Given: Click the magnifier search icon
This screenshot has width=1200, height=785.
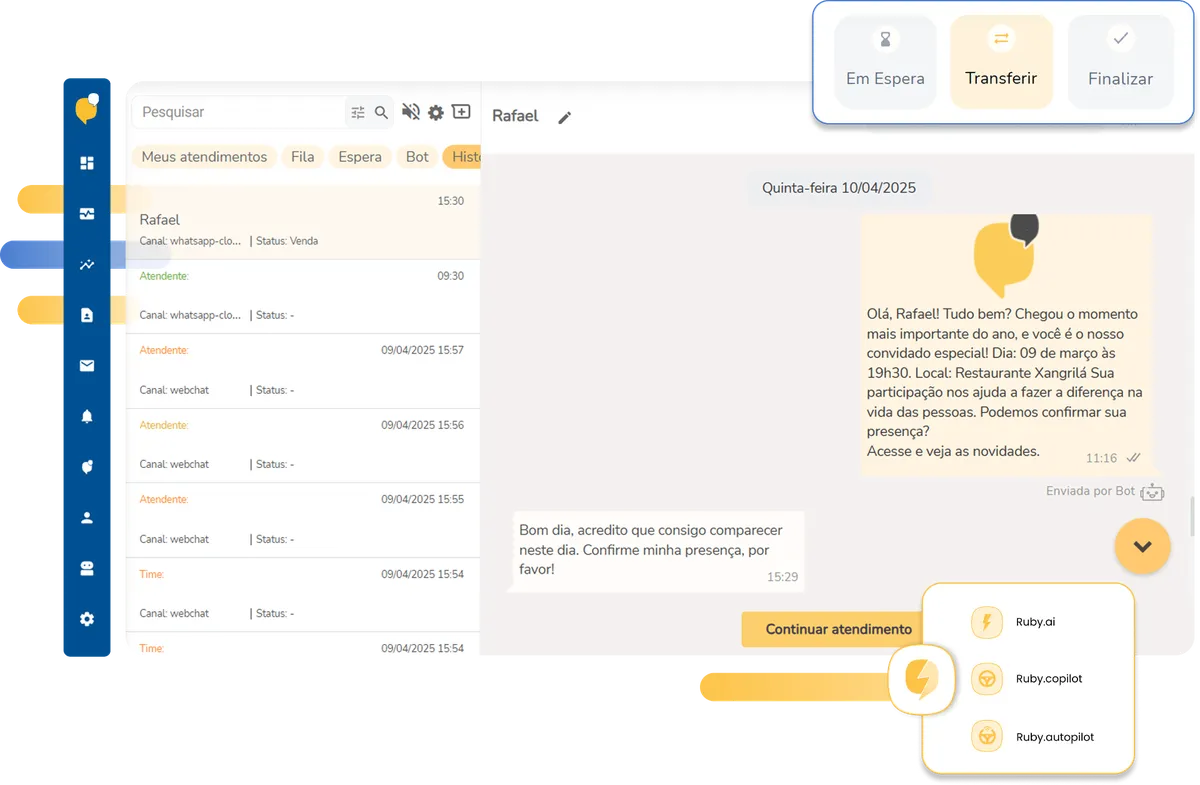Looking at the screenshot, I should pos(381,113).
